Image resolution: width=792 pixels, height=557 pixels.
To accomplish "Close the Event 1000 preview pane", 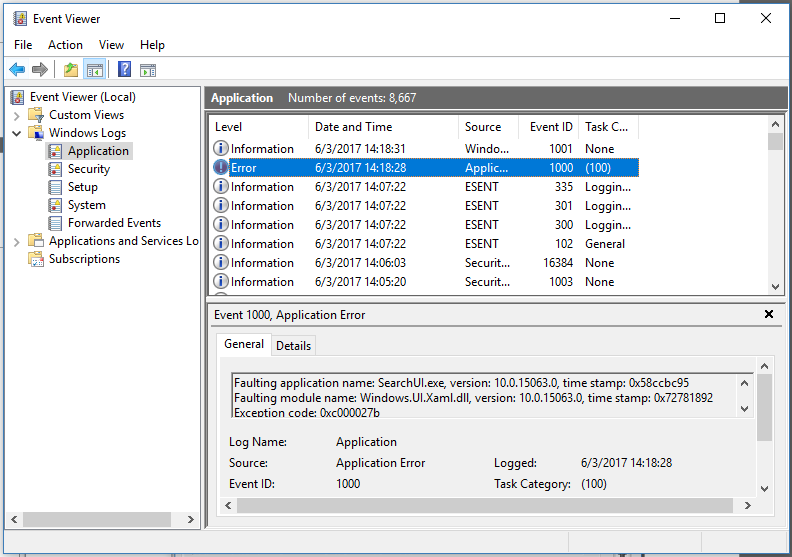I will point(769,314).
